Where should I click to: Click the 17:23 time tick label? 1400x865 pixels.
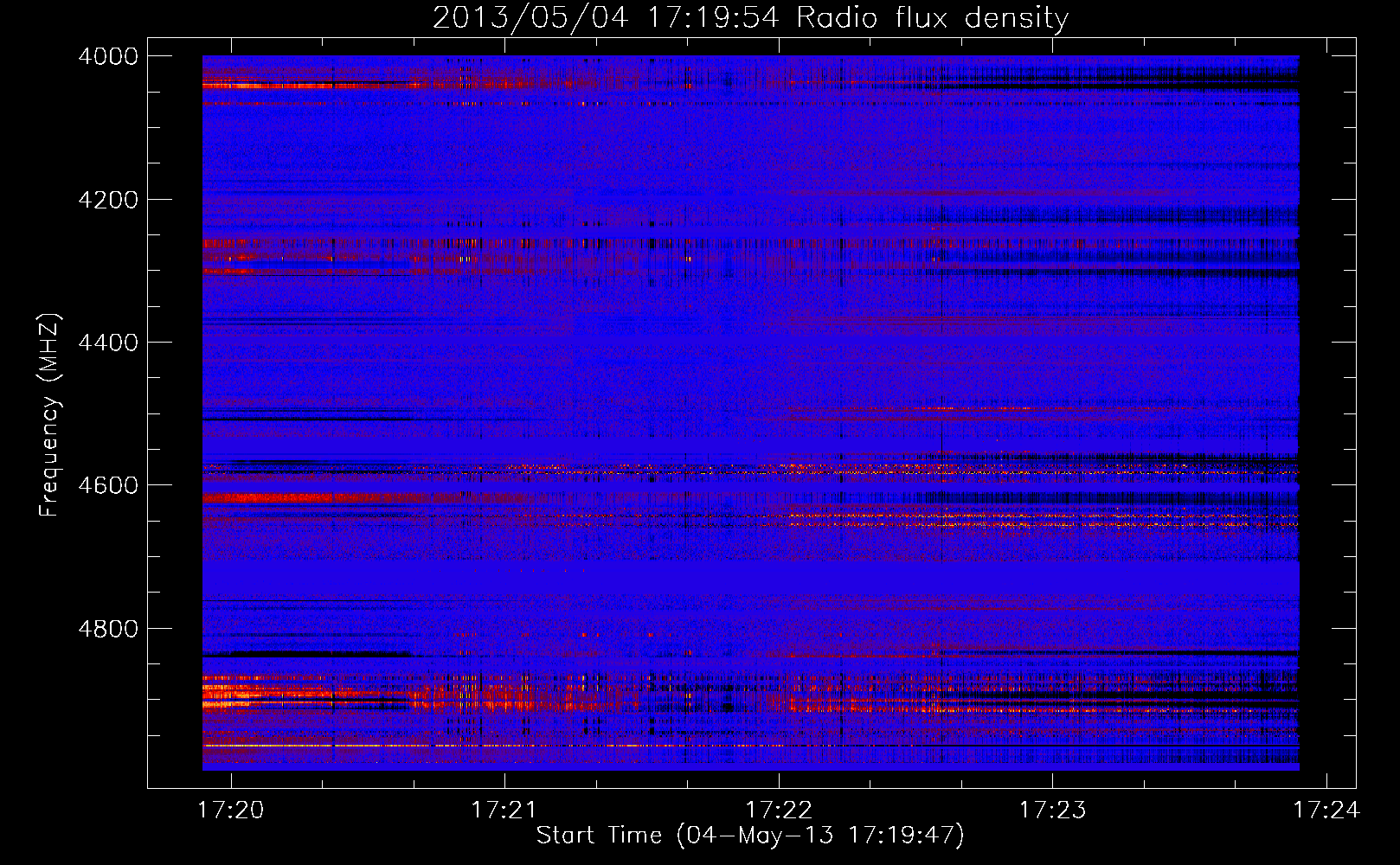coord(1052,811)
